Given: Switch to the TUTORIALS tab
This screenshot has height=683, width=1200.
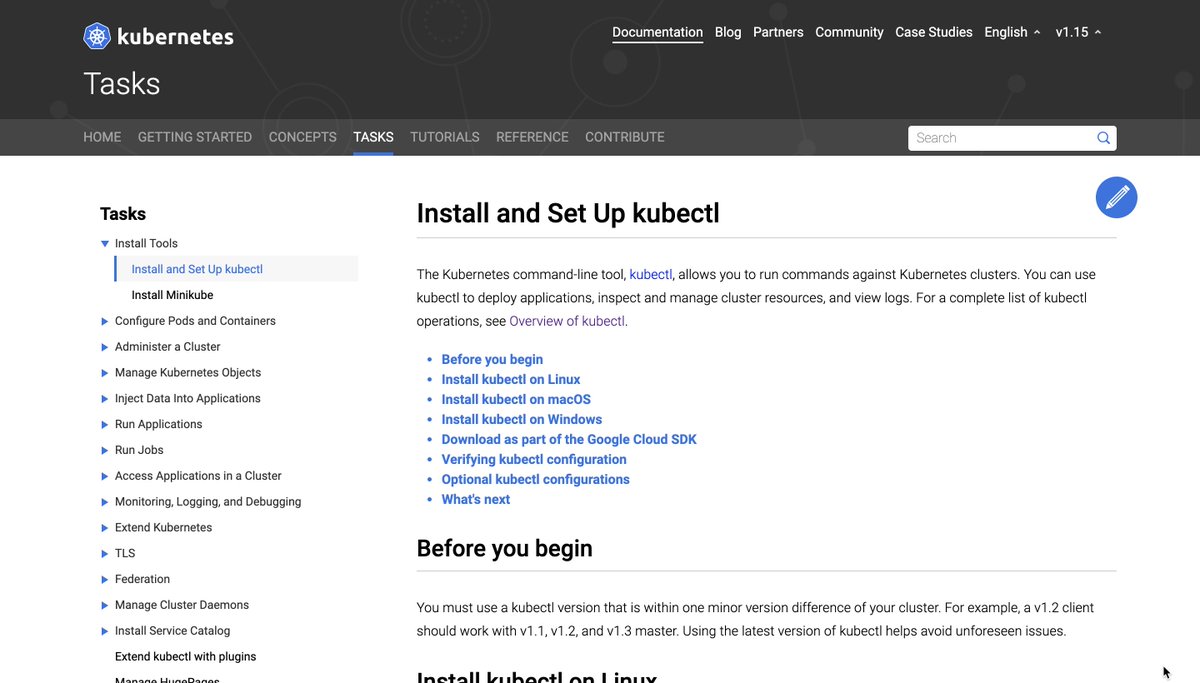Looking at the screenshot, I should click(445, 137).
